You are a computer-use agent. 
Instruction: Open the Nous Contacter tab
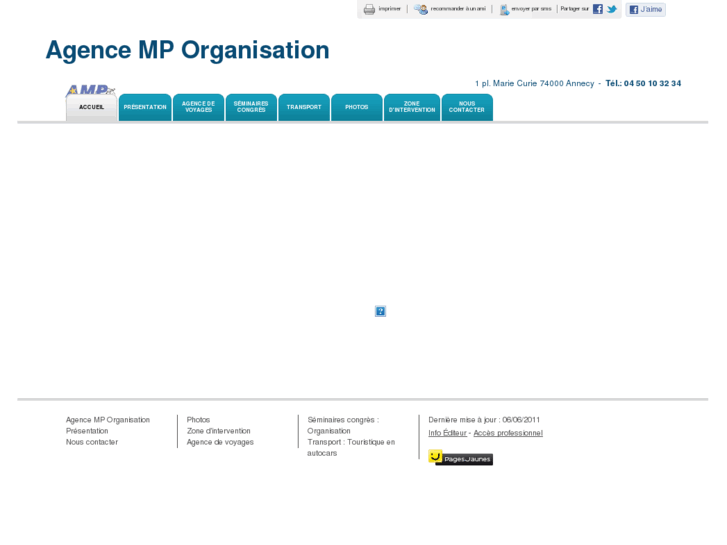pos(467,107)
